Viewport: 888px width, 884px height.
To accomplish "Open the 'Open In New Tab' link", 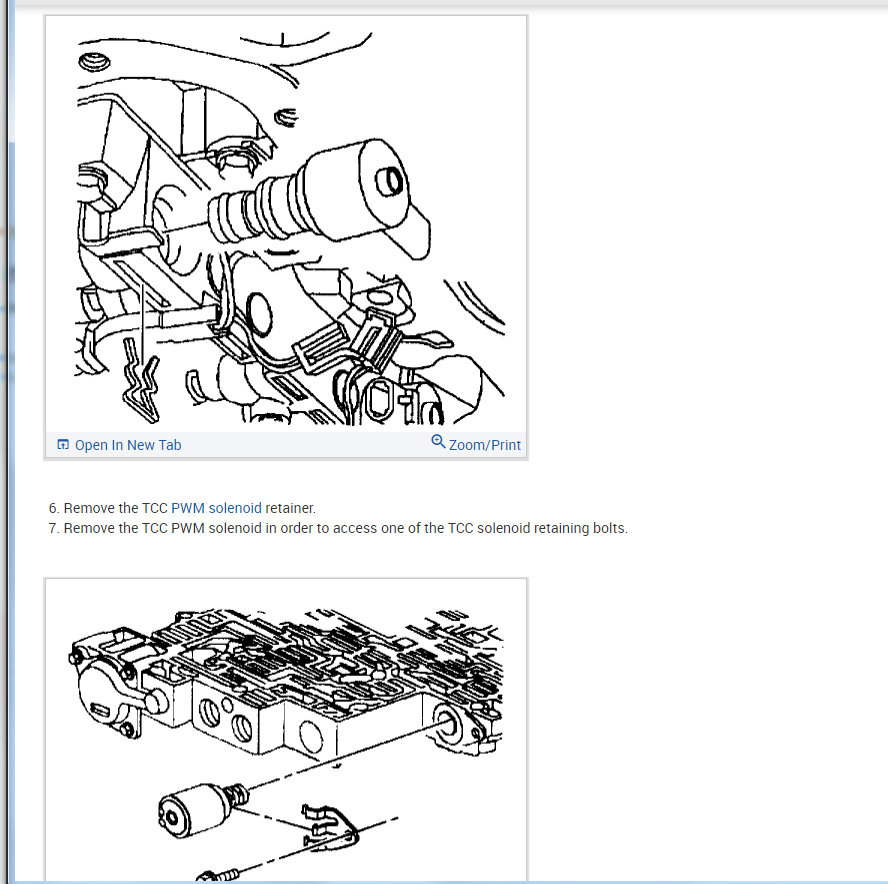I will pos(128,445).
